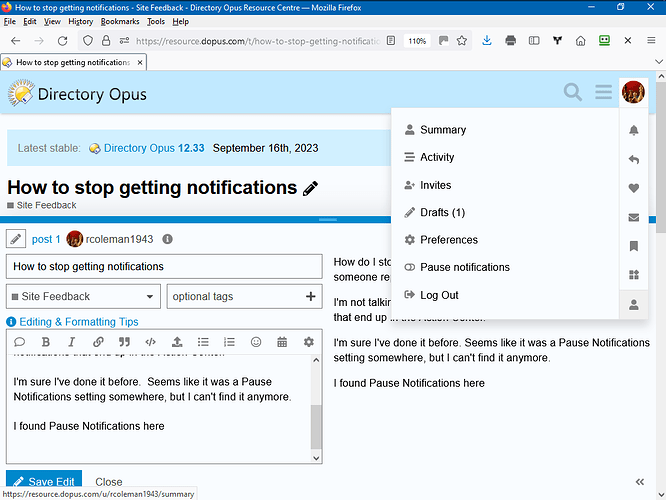
Task: Open the emoji picker in composer toolbar
Action: [256, 342]
